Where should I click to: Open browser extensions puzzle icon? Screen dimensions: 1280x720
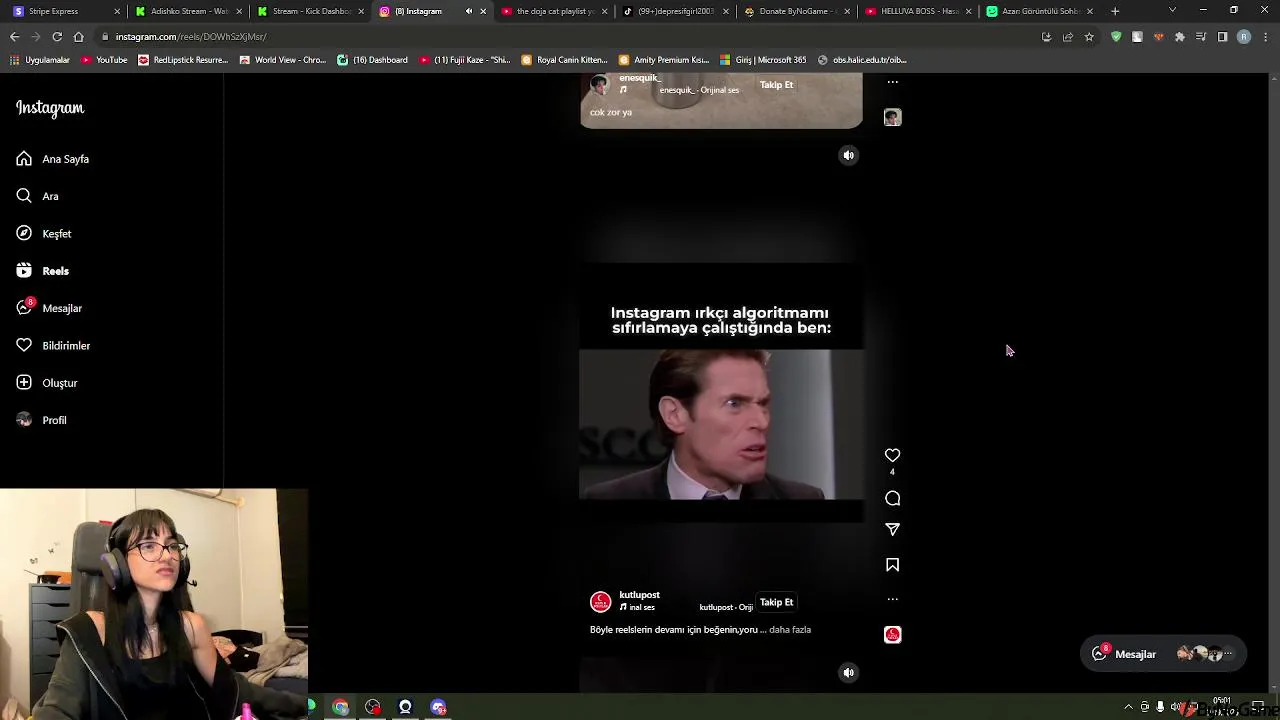tap(1180, 37)
